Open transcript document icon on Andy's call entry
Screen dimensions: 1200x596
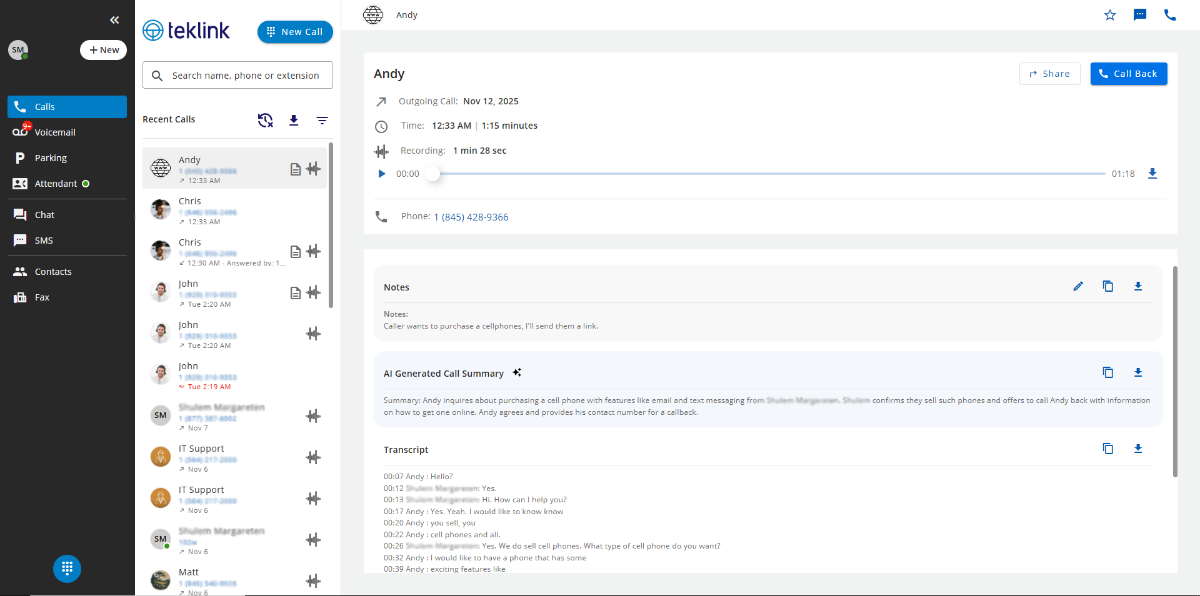295,169
